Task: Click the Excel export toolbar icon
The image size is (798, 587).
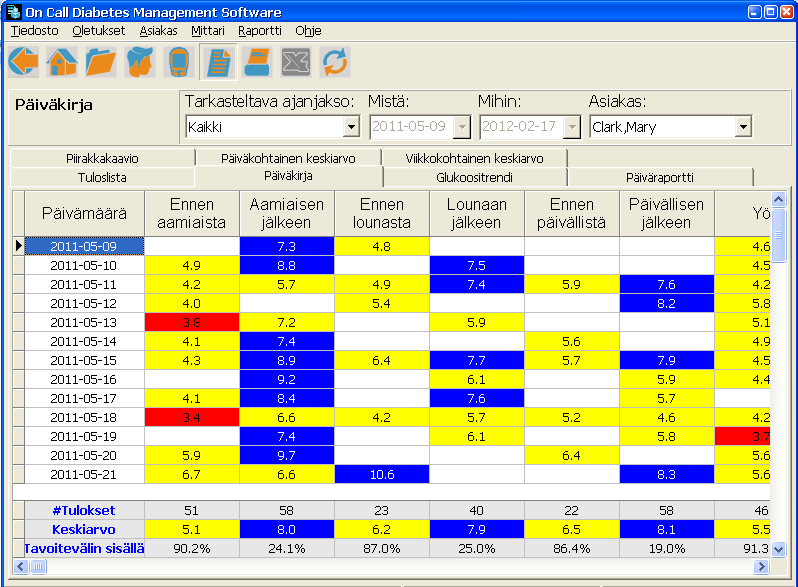Action: coord(296,62)
